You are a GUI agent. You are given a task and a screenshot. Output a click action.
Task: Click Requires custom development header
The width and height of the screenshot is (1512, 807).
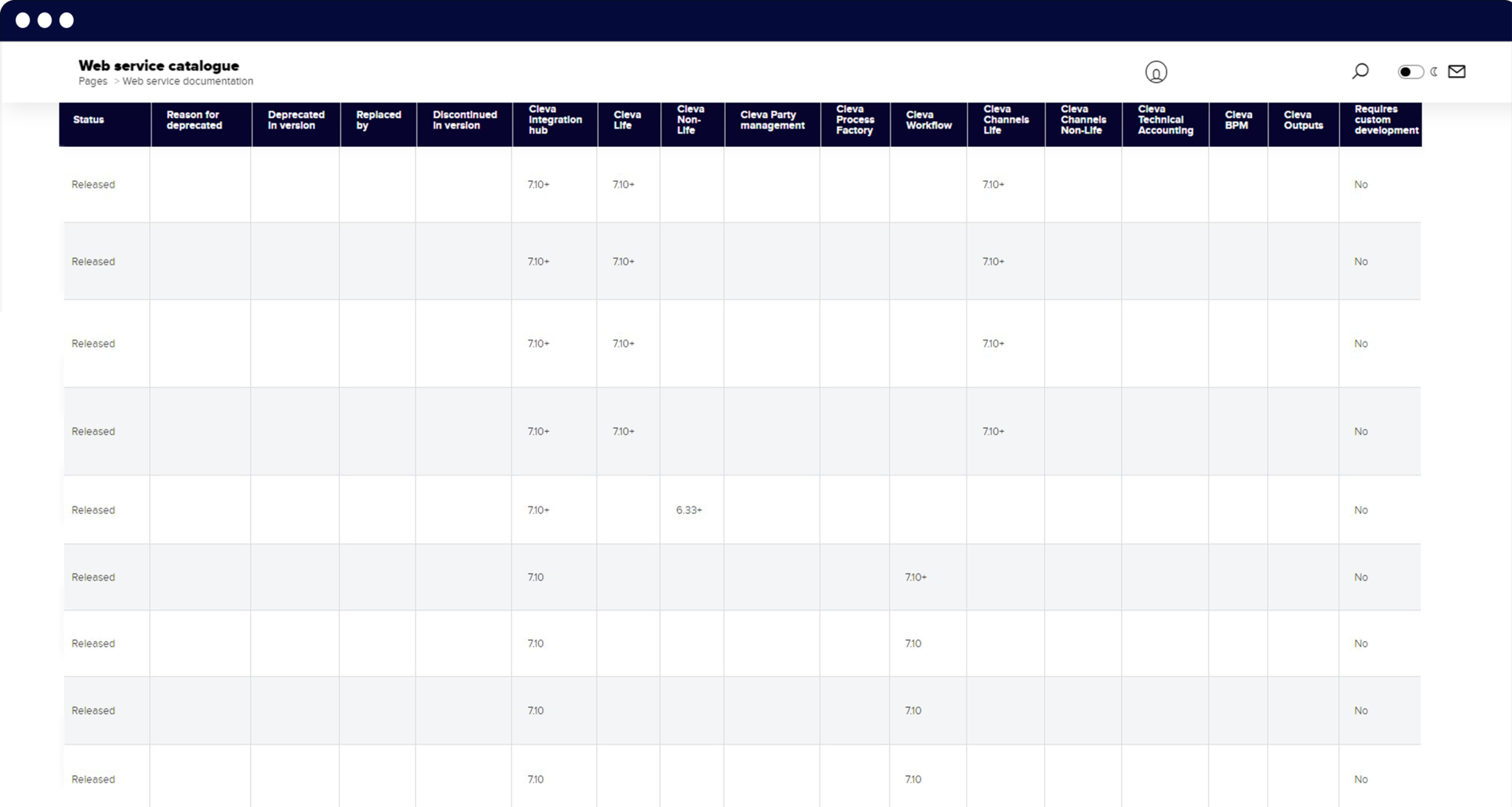(x=1386, y=120)
